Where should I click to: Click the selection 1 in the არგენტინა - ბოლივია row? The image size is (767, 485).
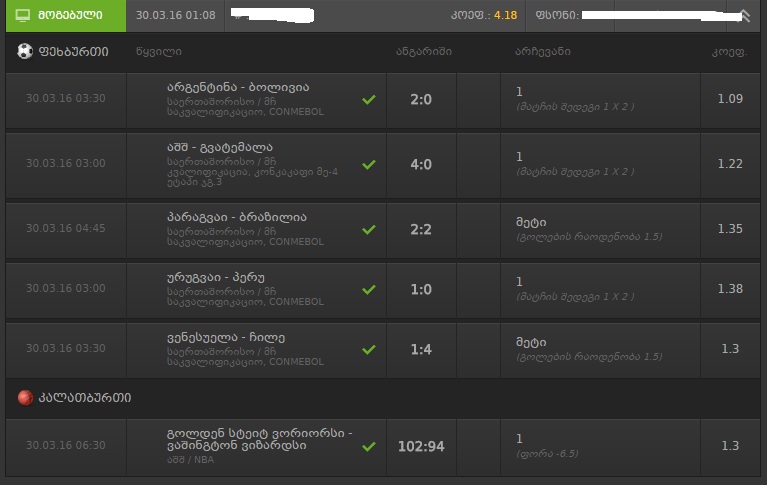(x=519, y=92)
